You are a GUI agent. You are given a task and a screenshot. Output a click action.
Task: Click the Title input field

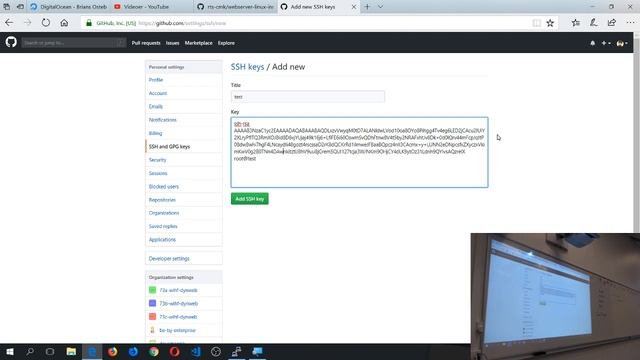pyautogui.click(x=308, y=97)
